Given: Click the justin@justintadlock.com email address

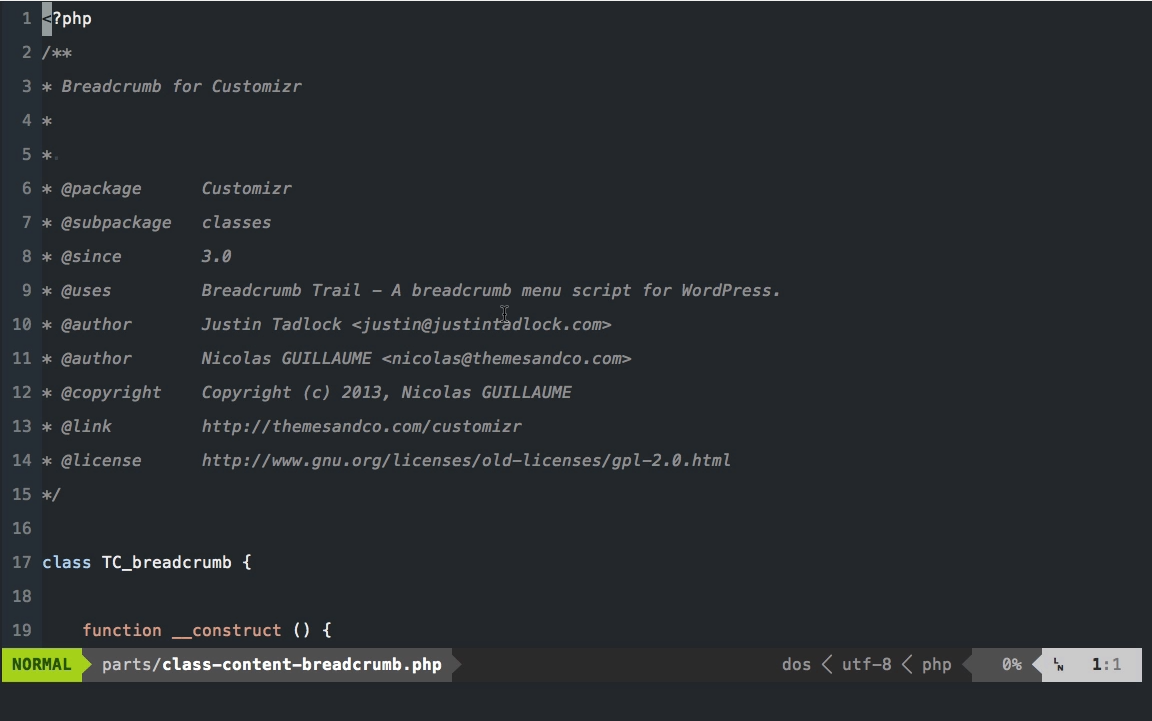Looking at the screenshot, I should point(481,324).
